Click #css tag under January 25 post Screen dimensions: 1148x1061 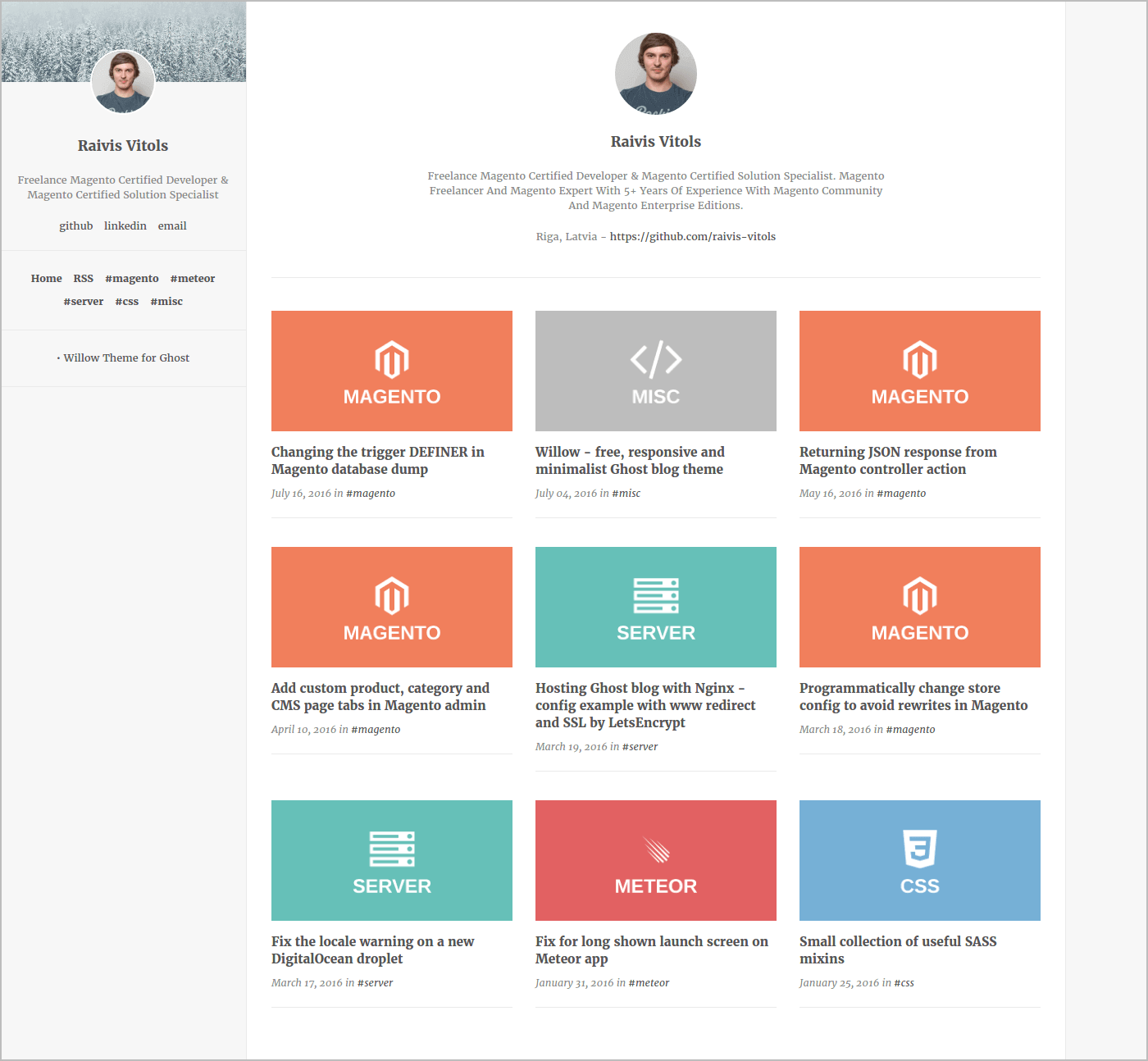(904, 982)
